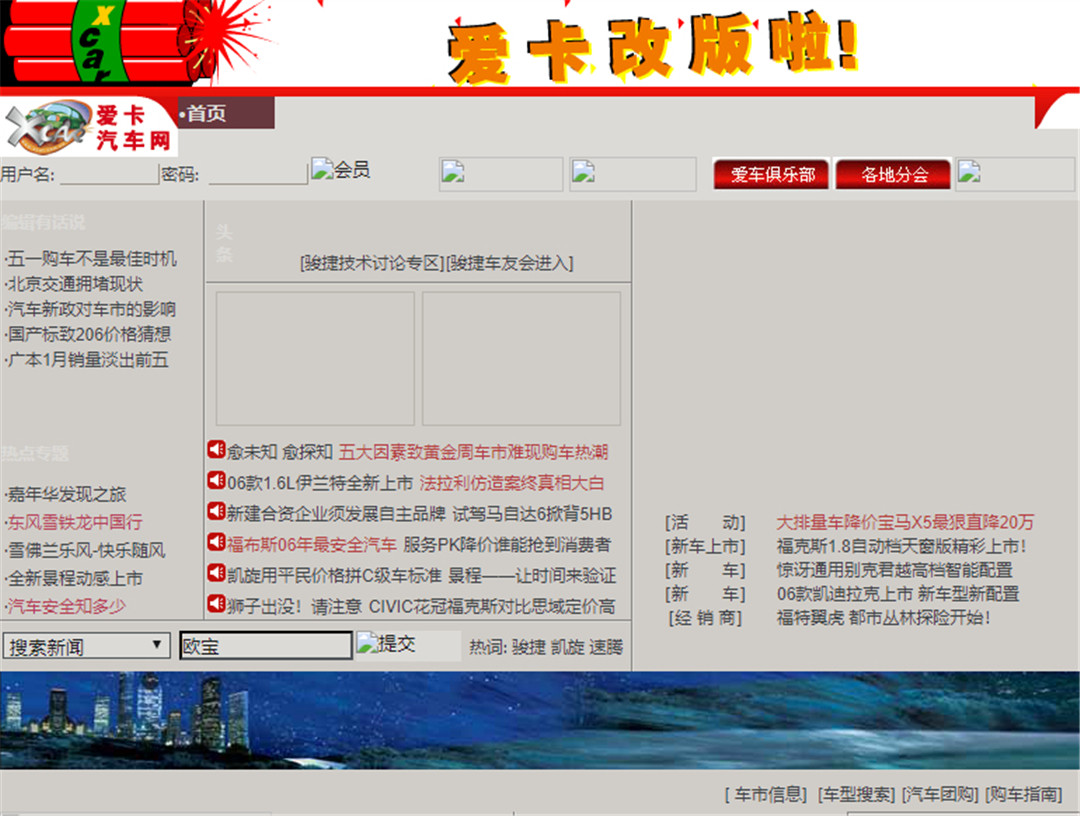Click speaker icon beside 新建合资企业 headline
This screenshot has width=1080, height=816.
coord(216,512)
